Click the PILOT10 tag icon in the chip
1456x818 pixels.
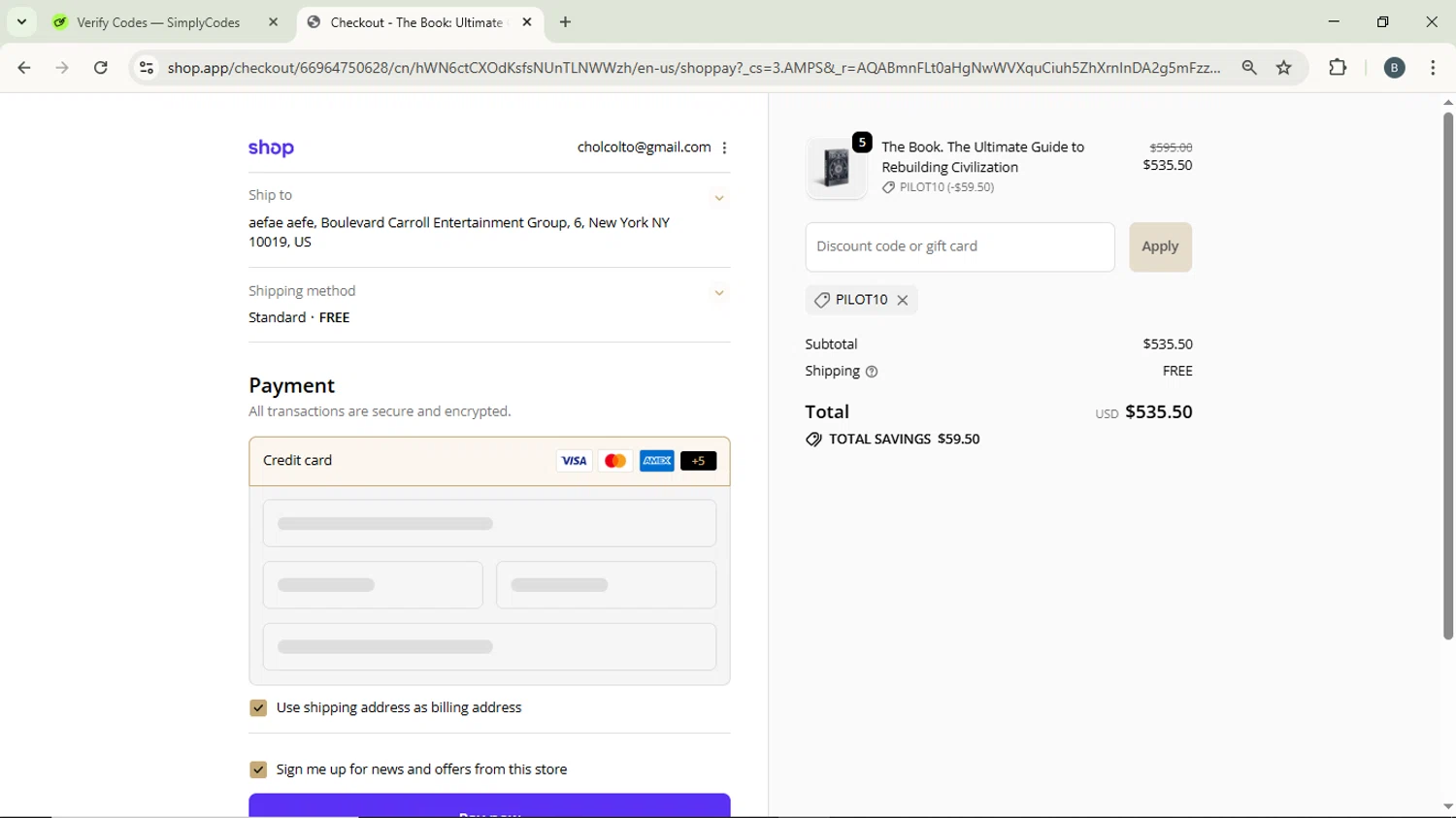click(822, 300)
